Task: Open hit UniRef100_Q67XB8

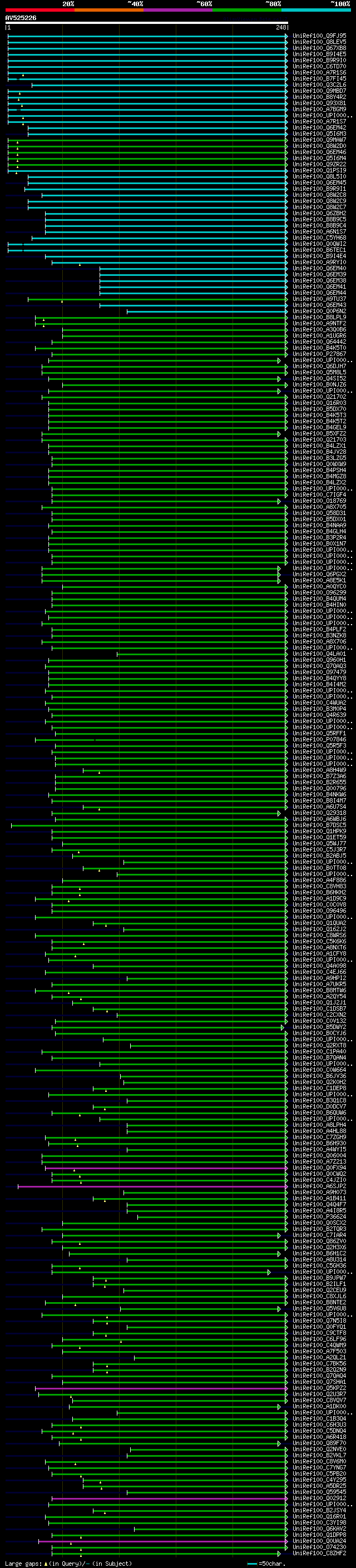Action: coord(319,48)
